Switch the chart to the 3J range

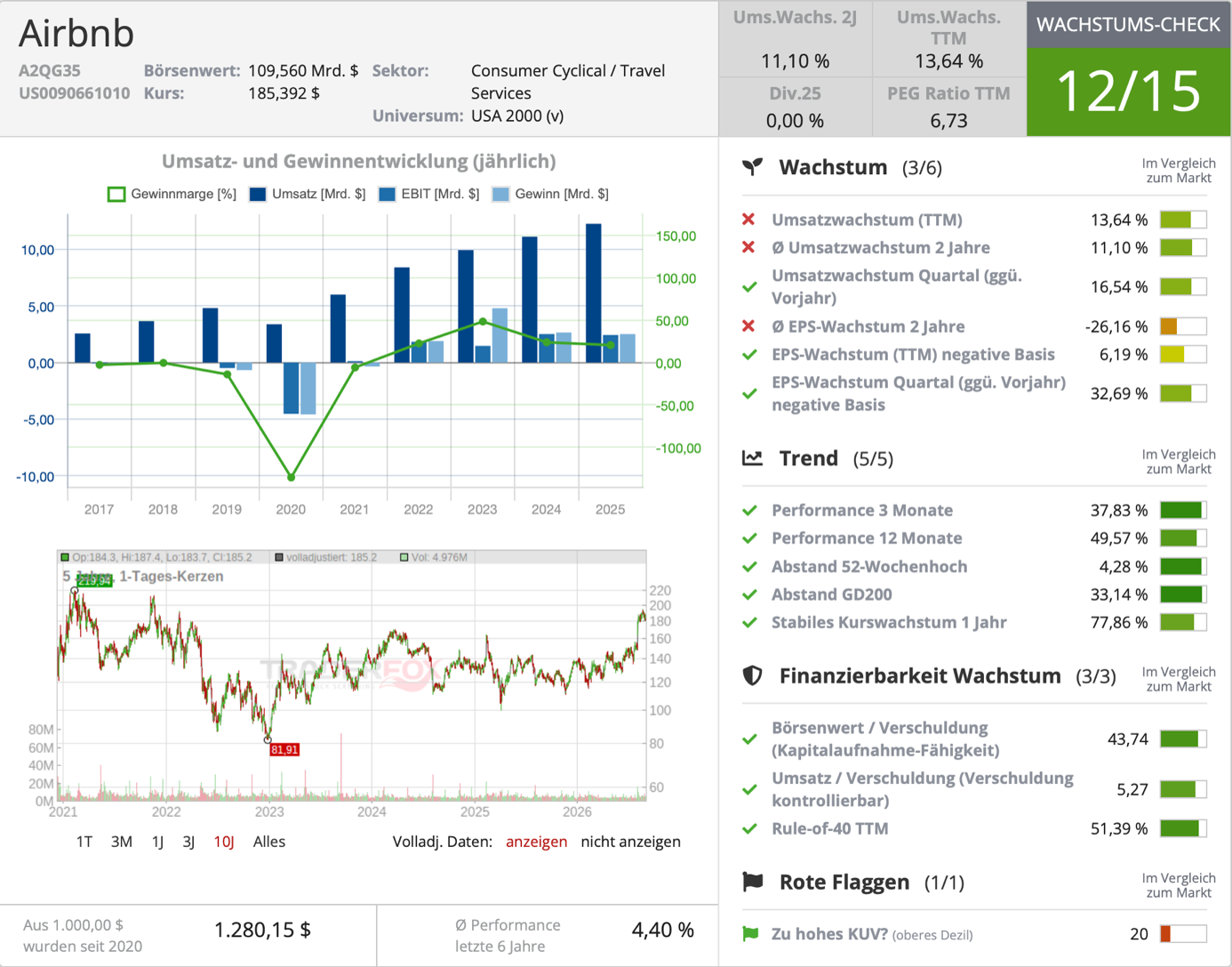(x=188, y=842)
